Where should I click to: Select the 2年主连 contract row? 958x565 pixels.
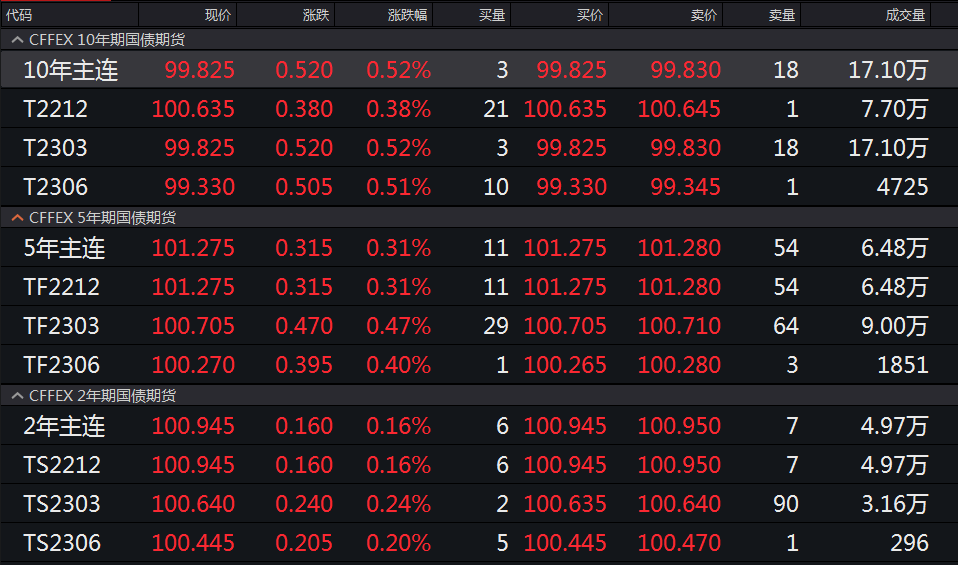(x=64, y=427)
